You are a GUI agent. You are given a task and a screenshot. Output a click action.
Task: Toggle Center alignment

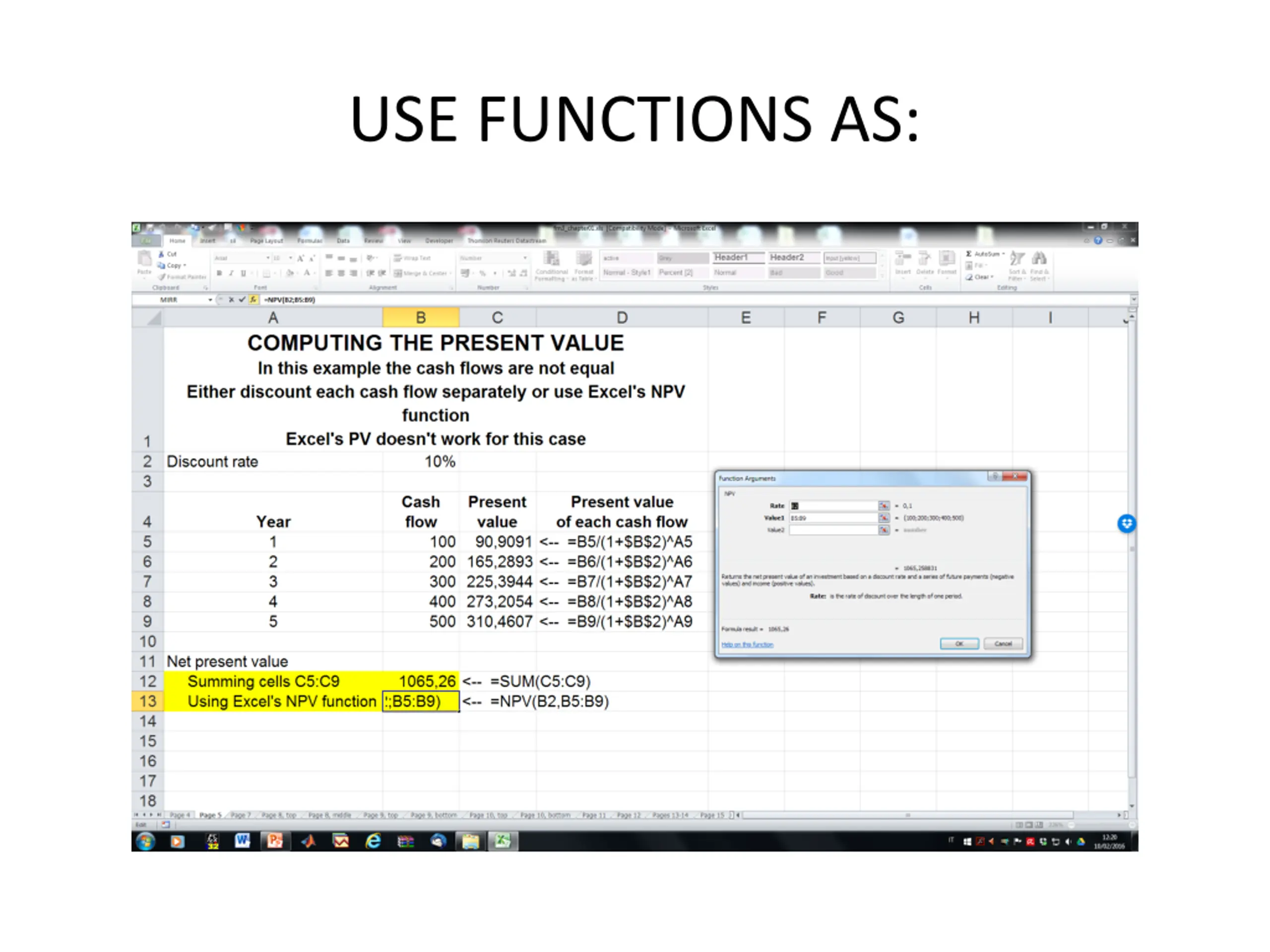(341, 273)
